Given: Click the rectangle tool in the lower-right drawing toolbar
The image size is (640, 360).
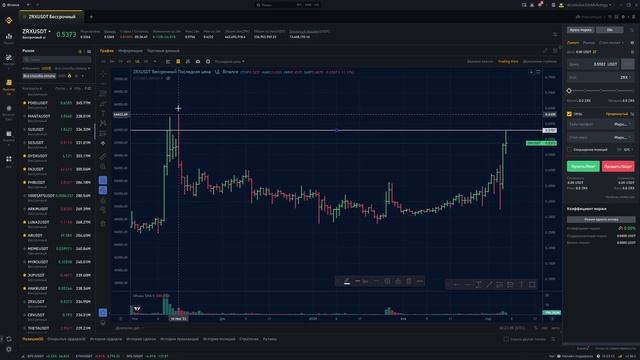Looking at the screenshot, I should tap(532, 284).
